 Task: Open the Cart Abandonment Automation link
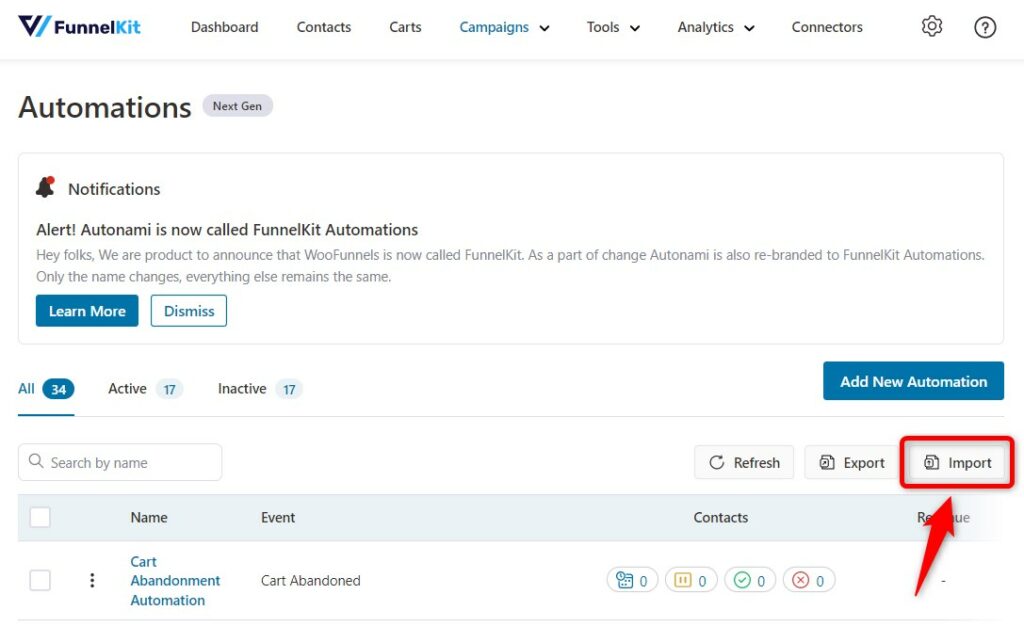click(x=175, y=580)
